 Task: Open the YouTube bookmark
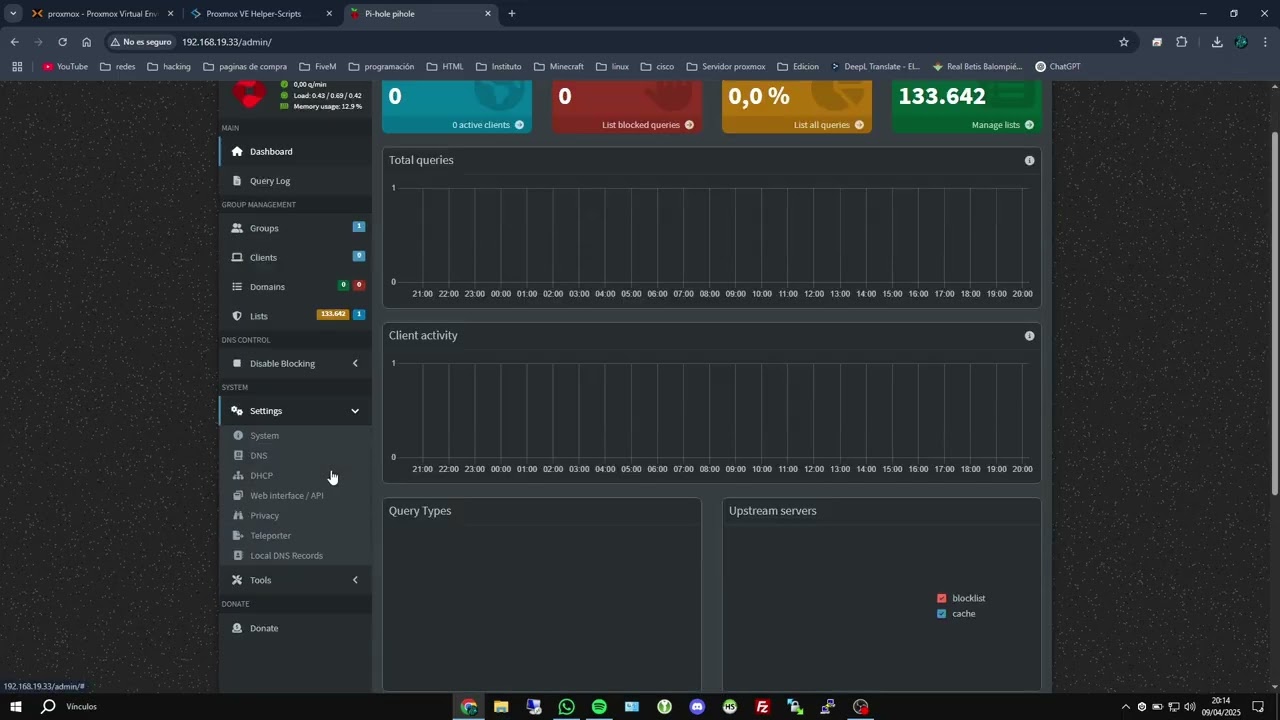[65, 67]
